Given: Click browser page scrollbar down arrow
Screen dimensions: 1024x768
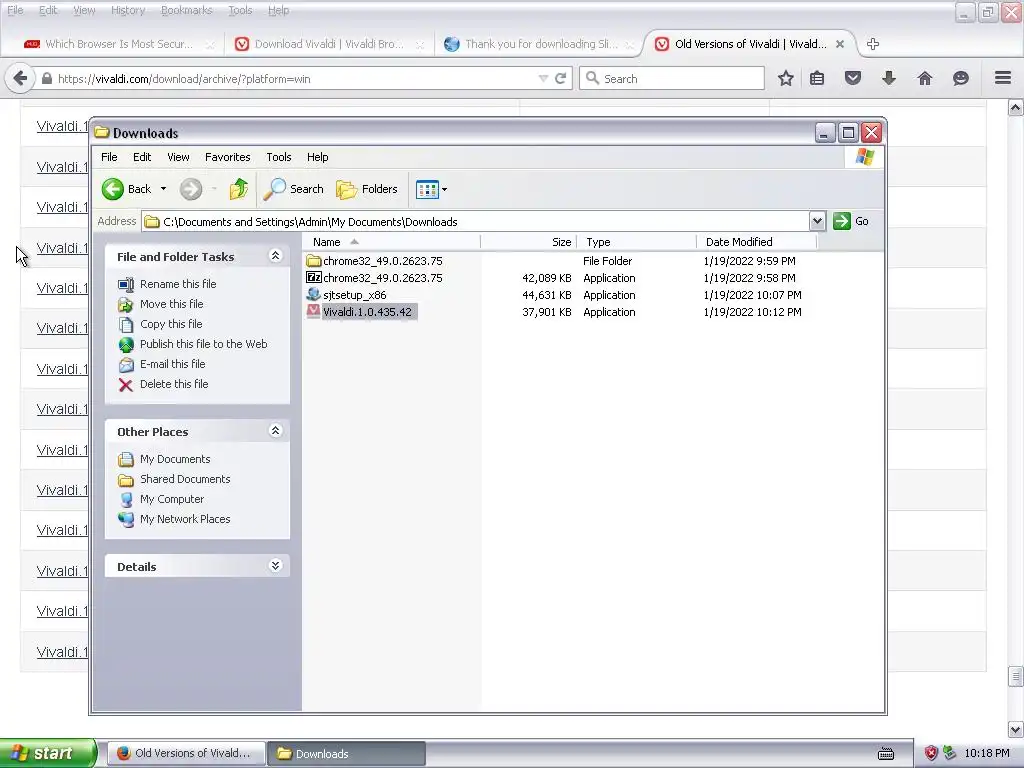Looking at the screenshot, I should [1015, 729].
